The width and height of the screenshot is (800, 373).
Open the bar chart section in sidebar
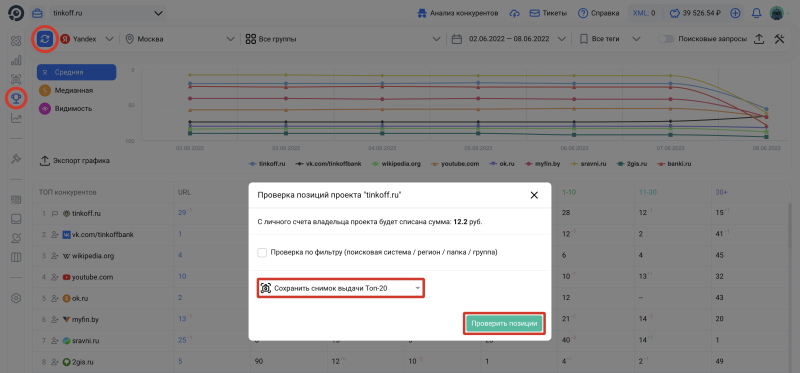[x=16, y=60]
